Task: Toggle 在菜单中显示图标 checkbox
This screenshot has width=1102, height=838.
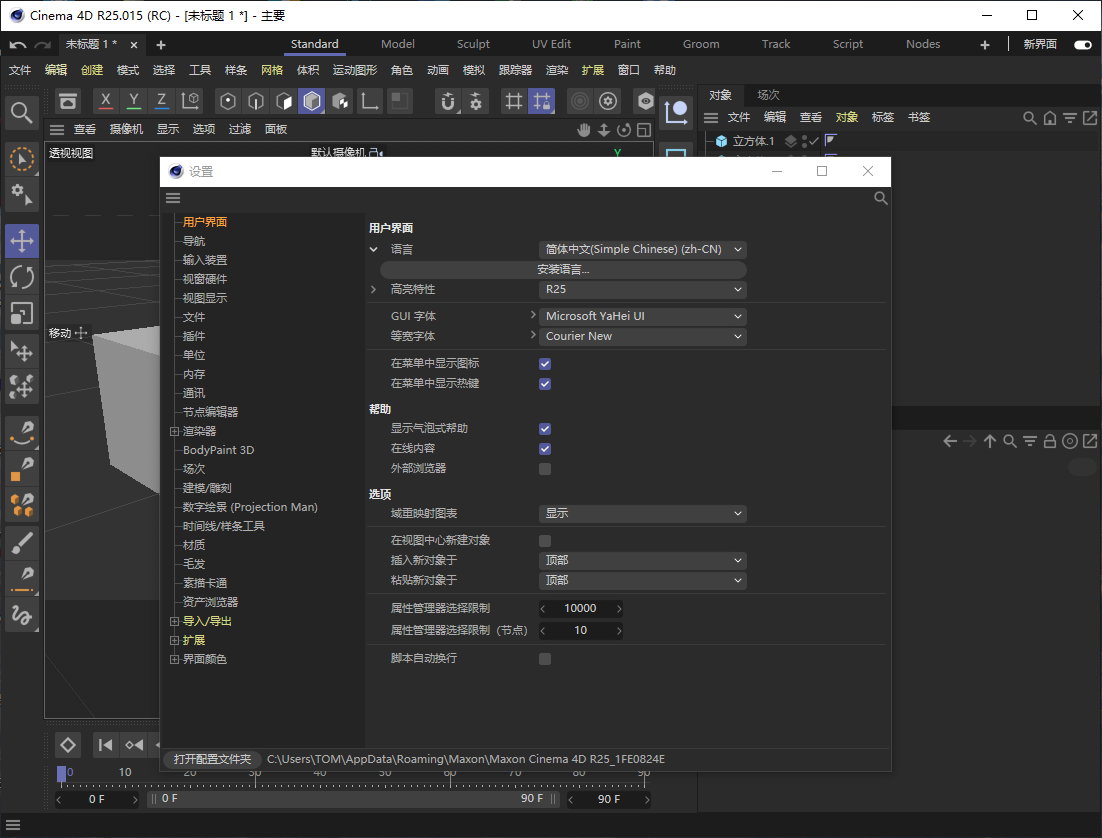Action: [x=545, y=363]
